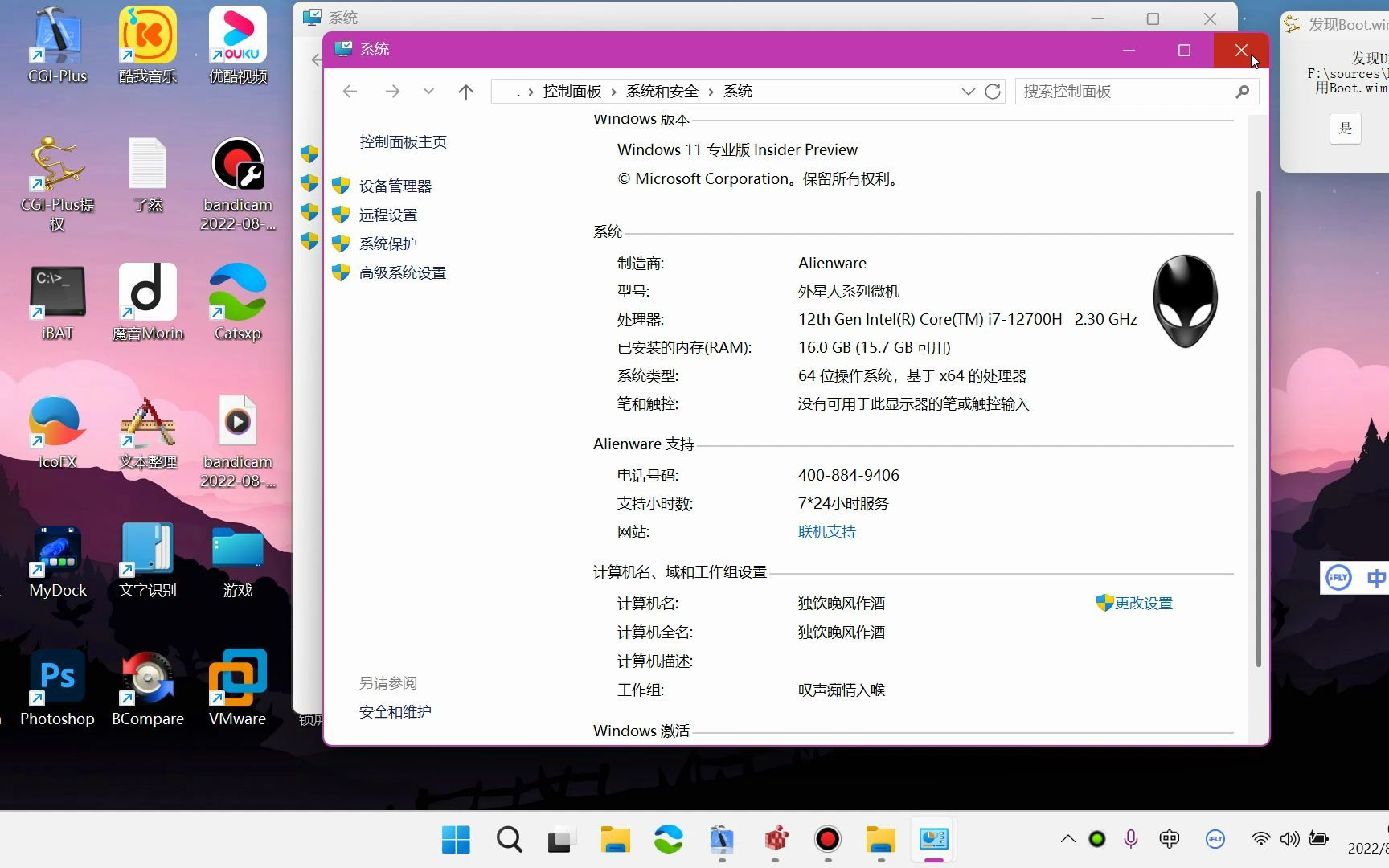
Task: Click 系统和安全 in the breadcrumb path
Action: (662, 92)
